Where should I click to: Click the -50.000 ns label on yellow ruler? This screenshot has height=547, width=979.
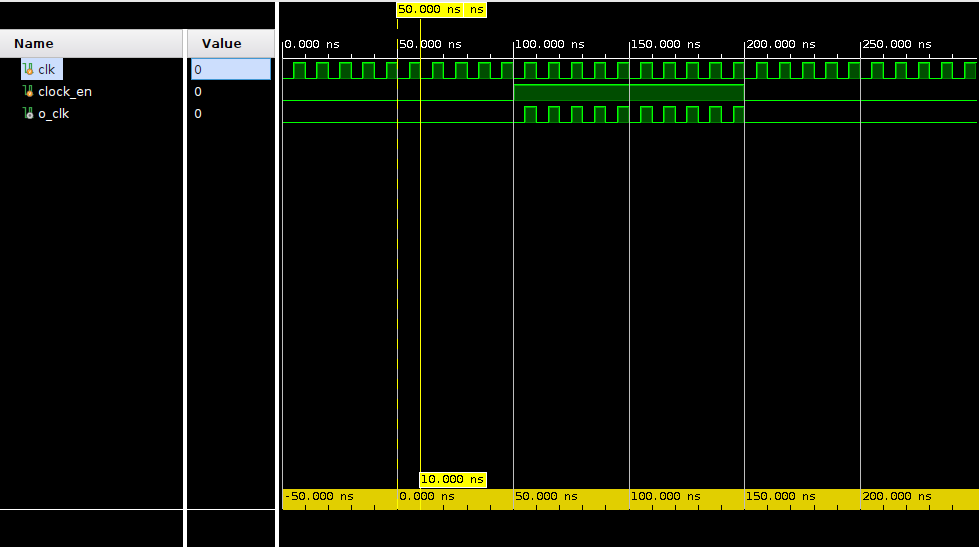319,496
